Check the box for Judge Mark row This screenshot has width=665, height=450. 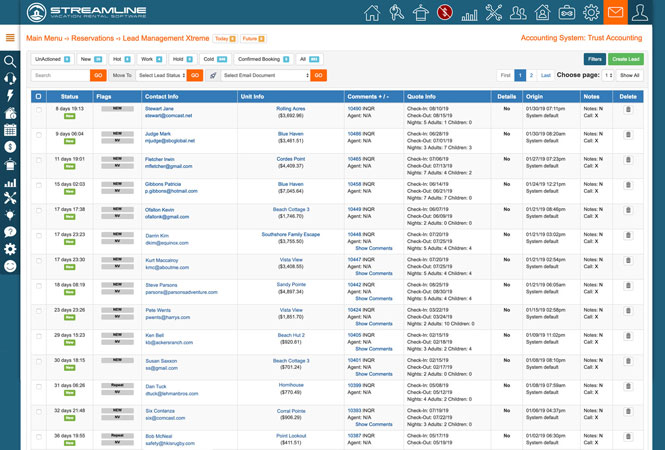39,135
